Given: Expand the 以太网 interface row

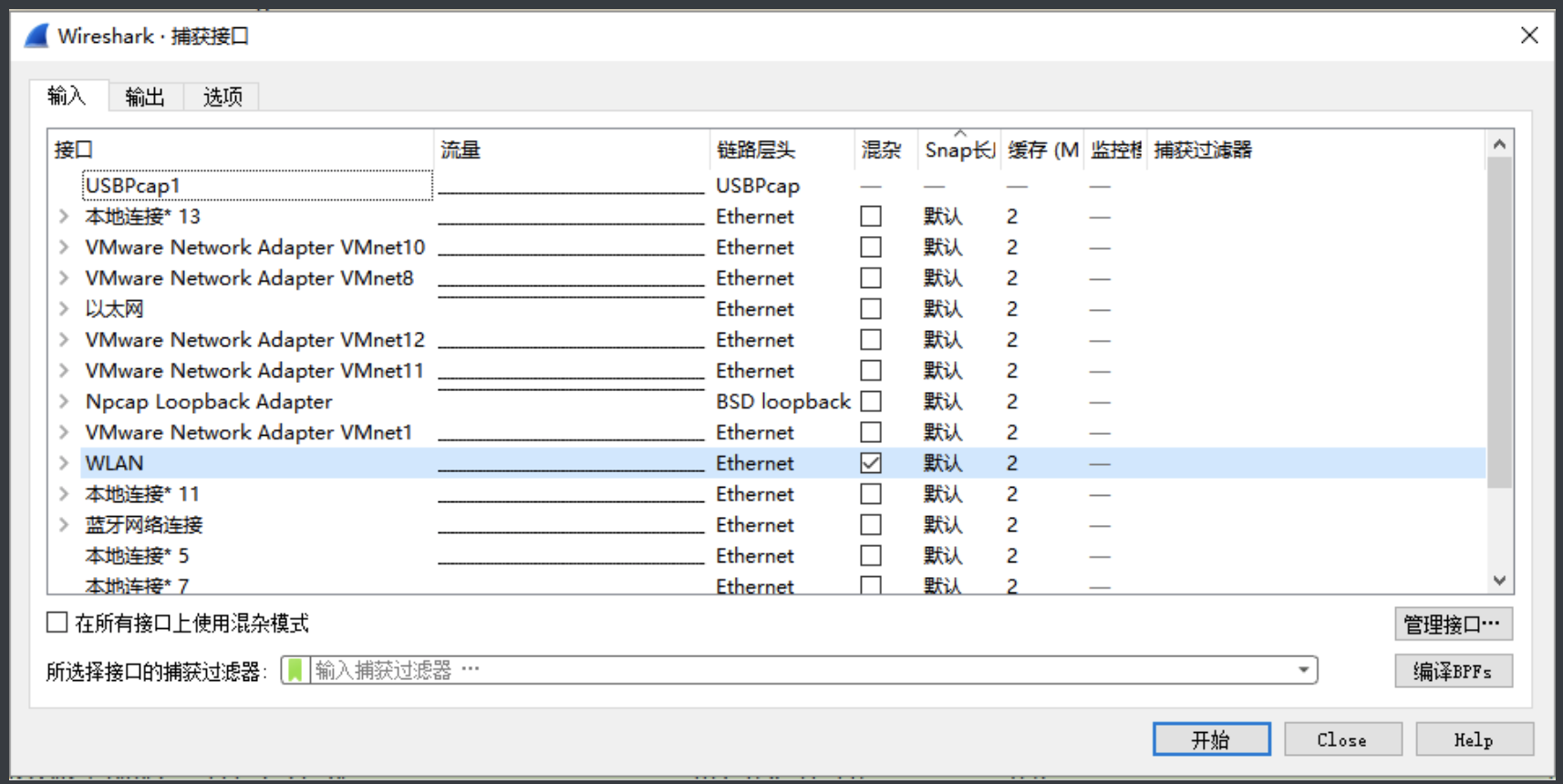Looking at the screenshot, I should click(64, 309).
